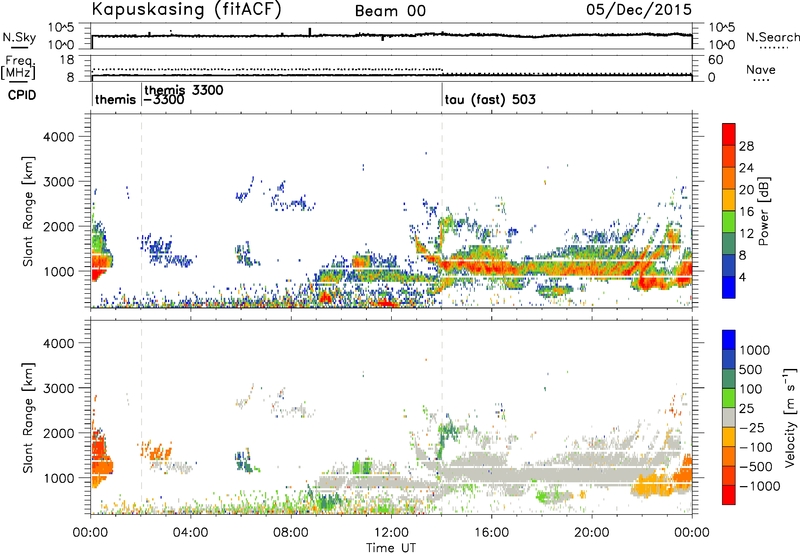Click the Power [dB] colorbar title
The width and height of the screenshot is (800, 554).
point(764,211)
